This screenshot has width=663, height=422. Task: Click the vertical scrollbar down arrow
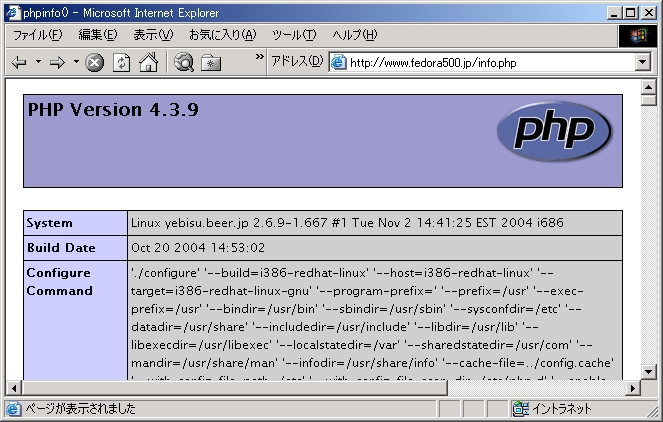pos(648,372)
